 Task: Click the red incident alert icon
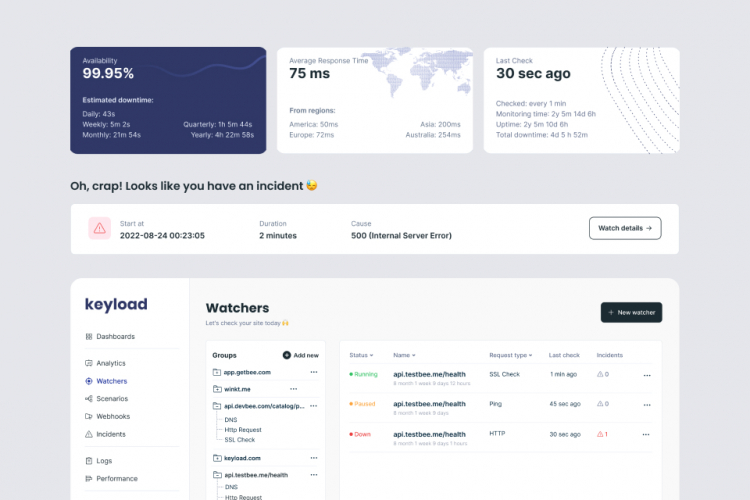click(x=99, y=228)
